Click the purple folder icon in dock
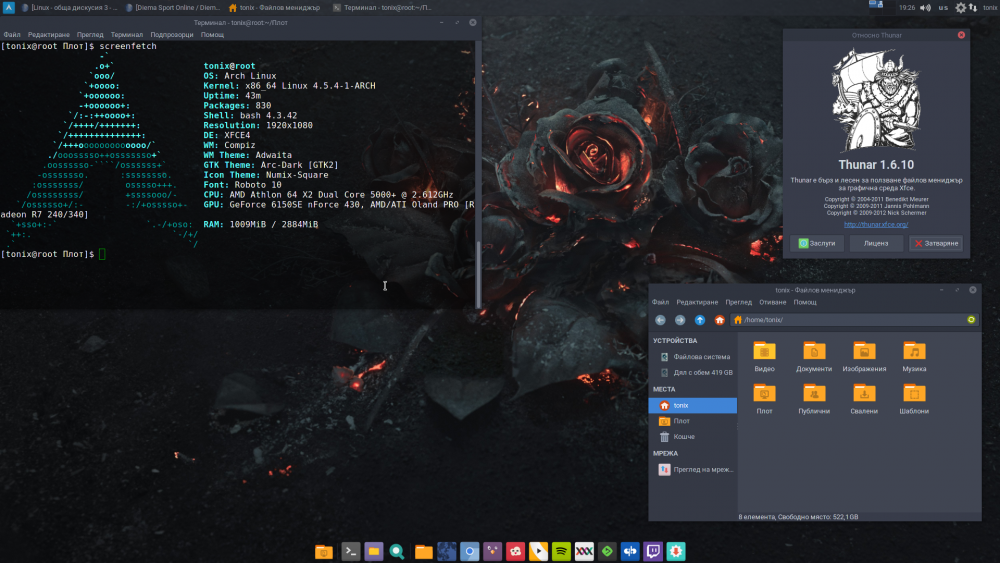The height and width of the screenshot is (563, 1000). [x=374, y=552]
